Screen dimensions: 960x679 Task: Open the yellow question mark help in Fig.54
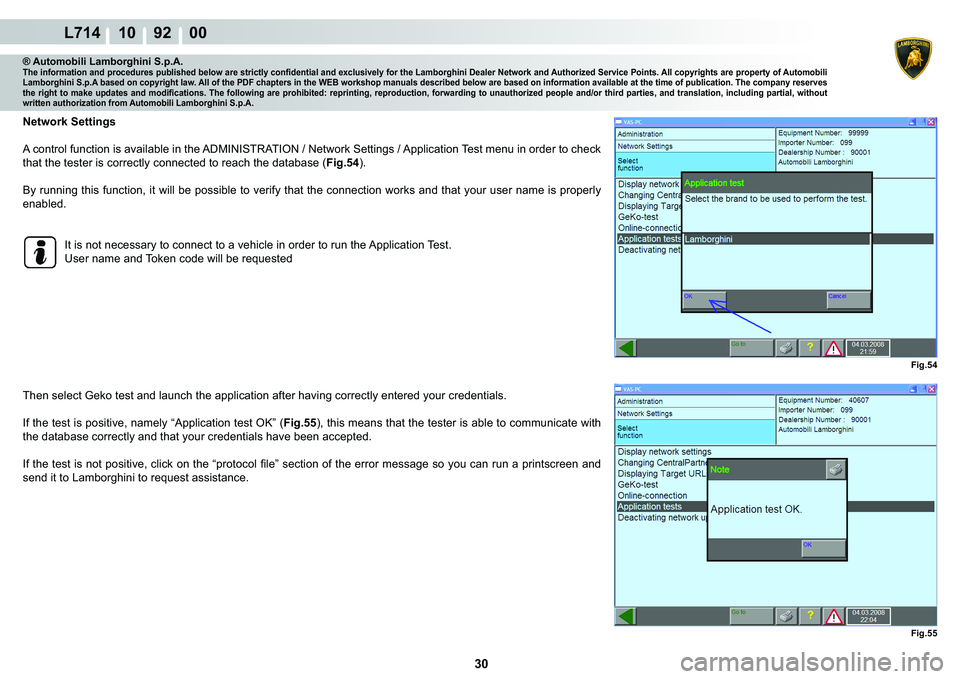tap(809, 348)
